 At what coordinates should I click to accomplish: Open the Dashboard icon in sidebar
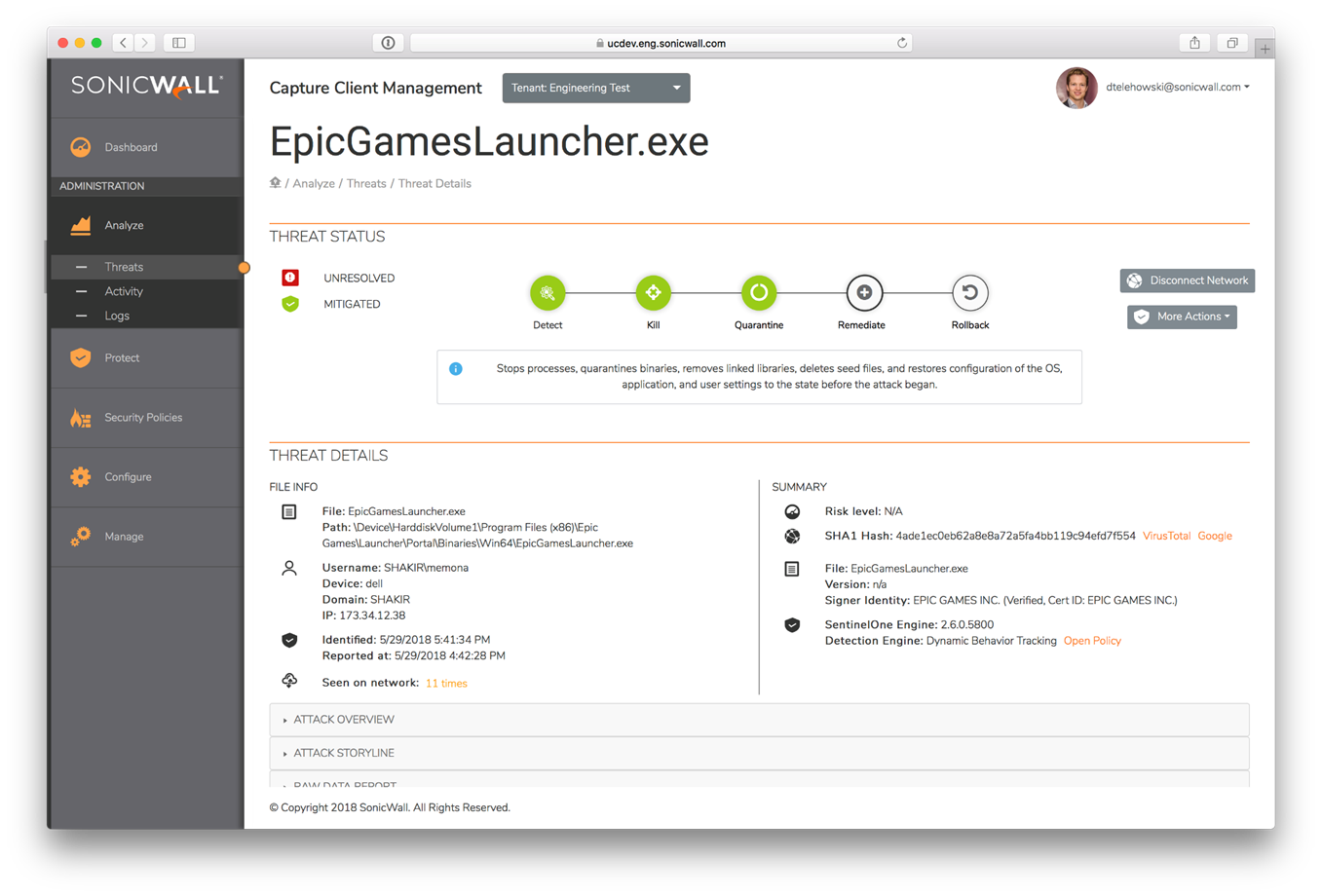coord(81,147)
